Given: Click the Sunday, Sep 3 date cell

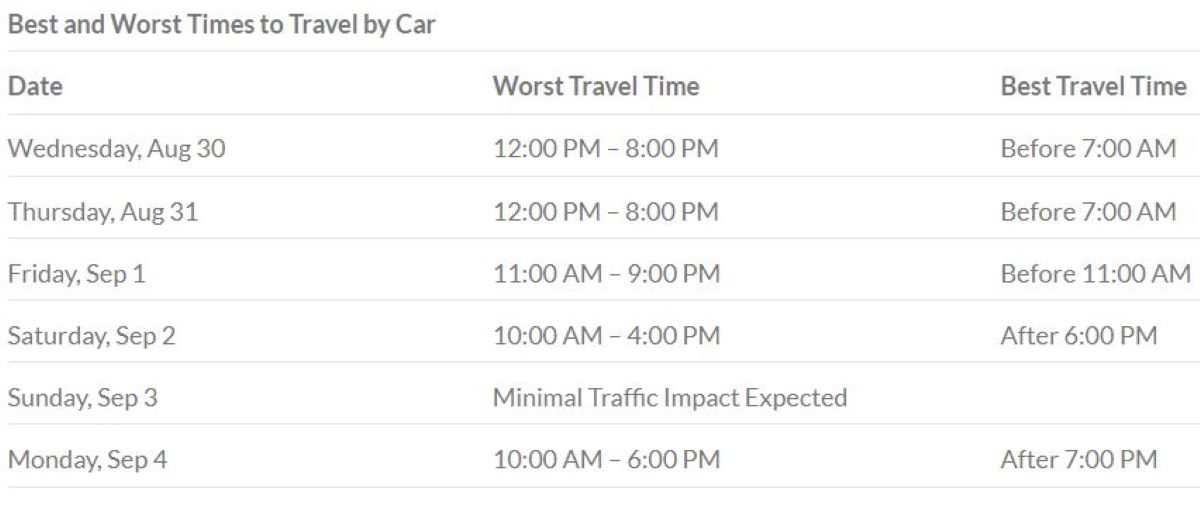Looking at the screenshot, I should coord(83,398).
